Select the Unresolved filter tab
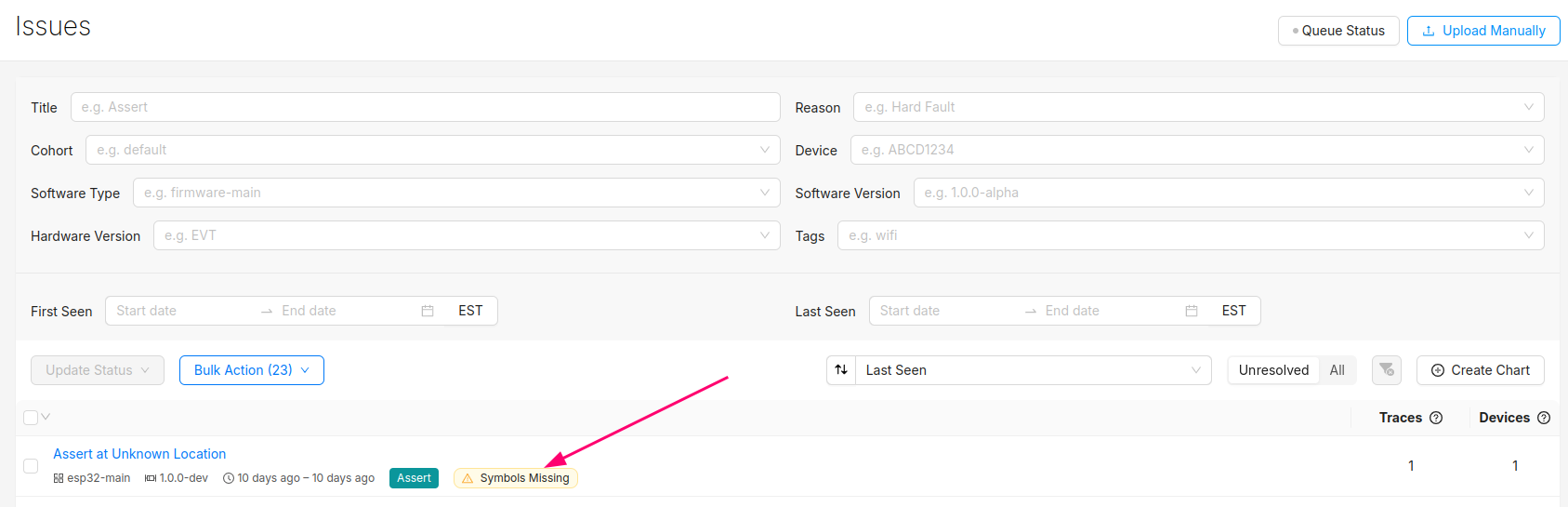Screen dimensions: 1568x507 pyautogui.click(x=1273, y=370)
